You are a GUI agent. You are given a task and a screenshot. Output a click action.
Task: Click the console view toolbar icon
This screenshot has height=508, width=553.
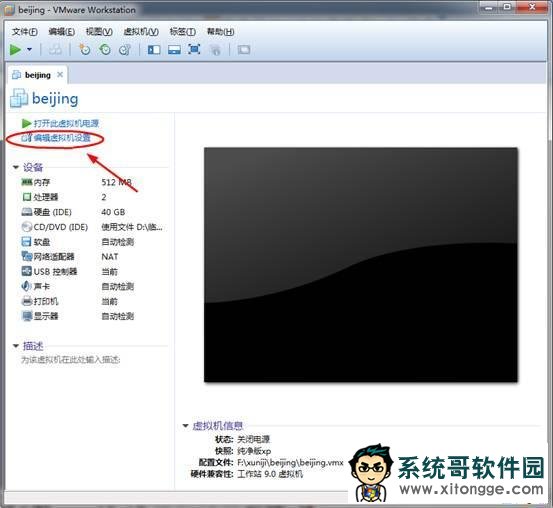[x=244, y=50]
